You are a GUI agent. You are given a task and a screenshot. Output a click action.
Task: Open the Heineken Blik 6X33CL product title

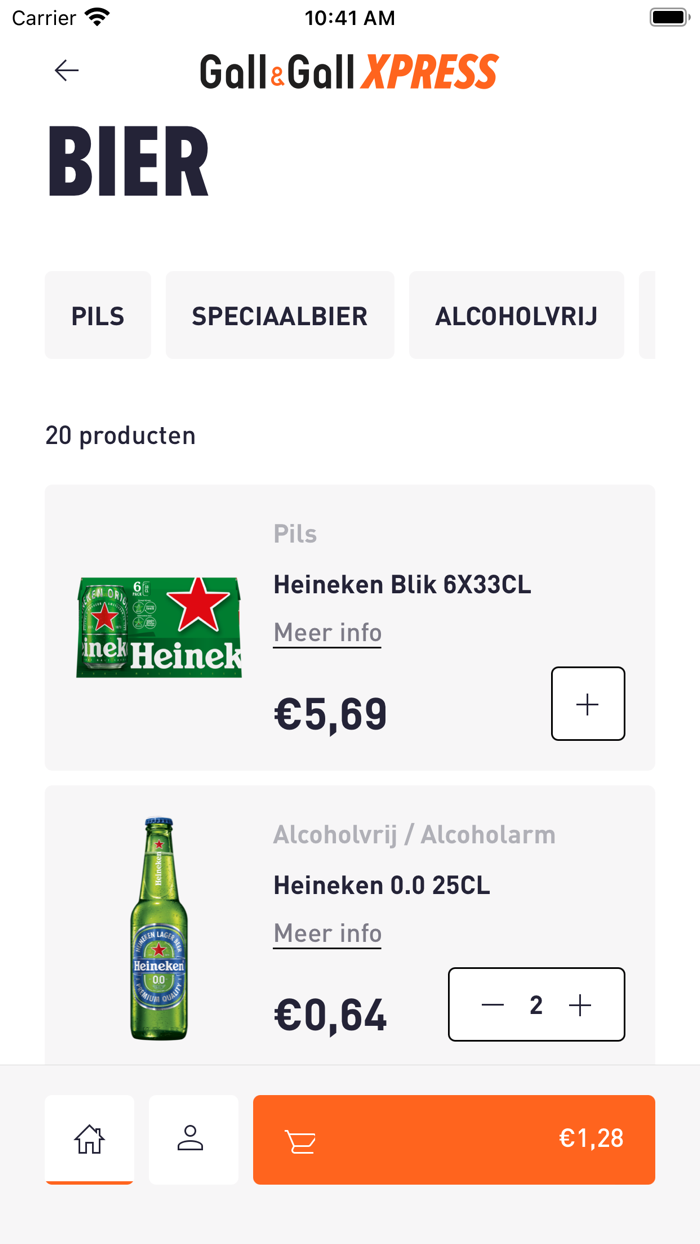pyautogui.click(x=402, y=585)
